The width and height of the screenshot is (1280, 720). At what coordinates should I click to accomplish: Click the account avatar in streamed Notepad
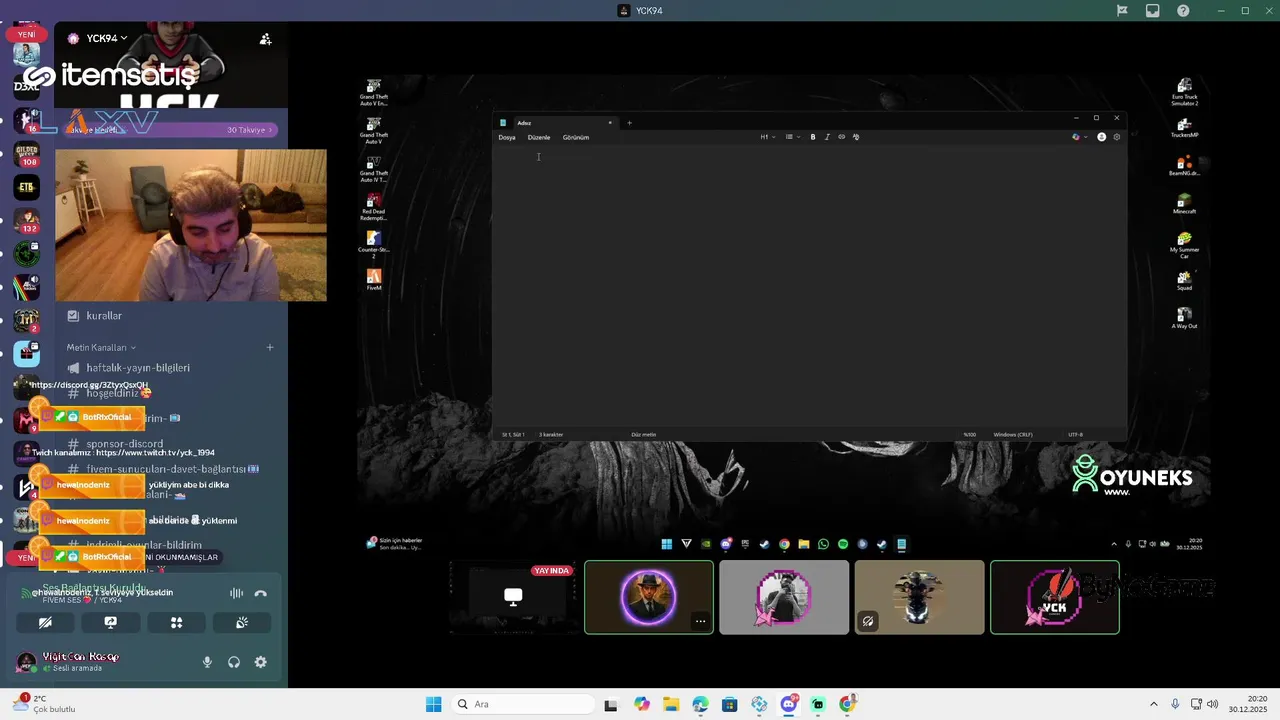pos(1102,137)
